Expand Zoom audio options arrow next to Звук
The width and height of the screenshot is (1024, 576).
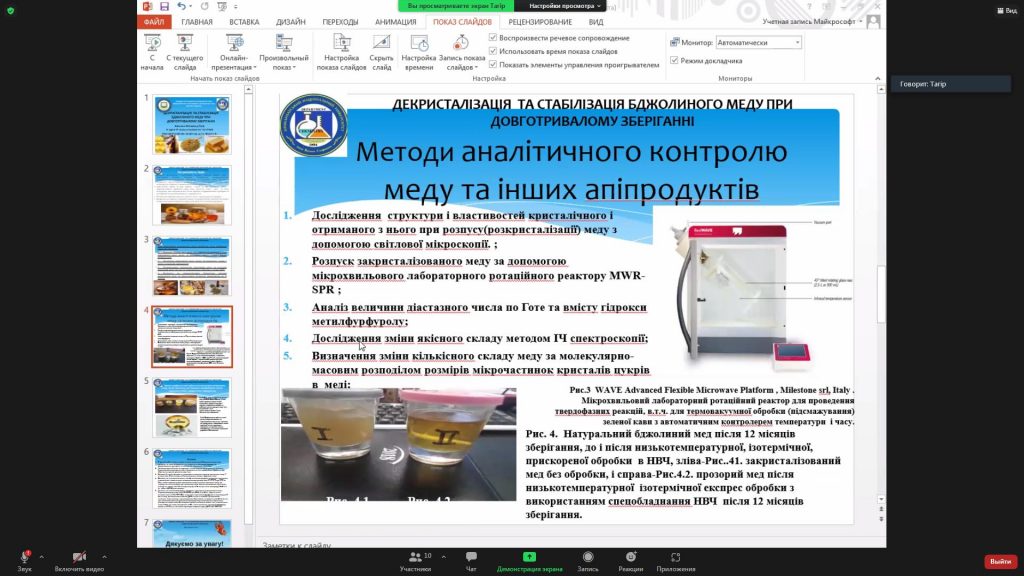pos(42,557)
